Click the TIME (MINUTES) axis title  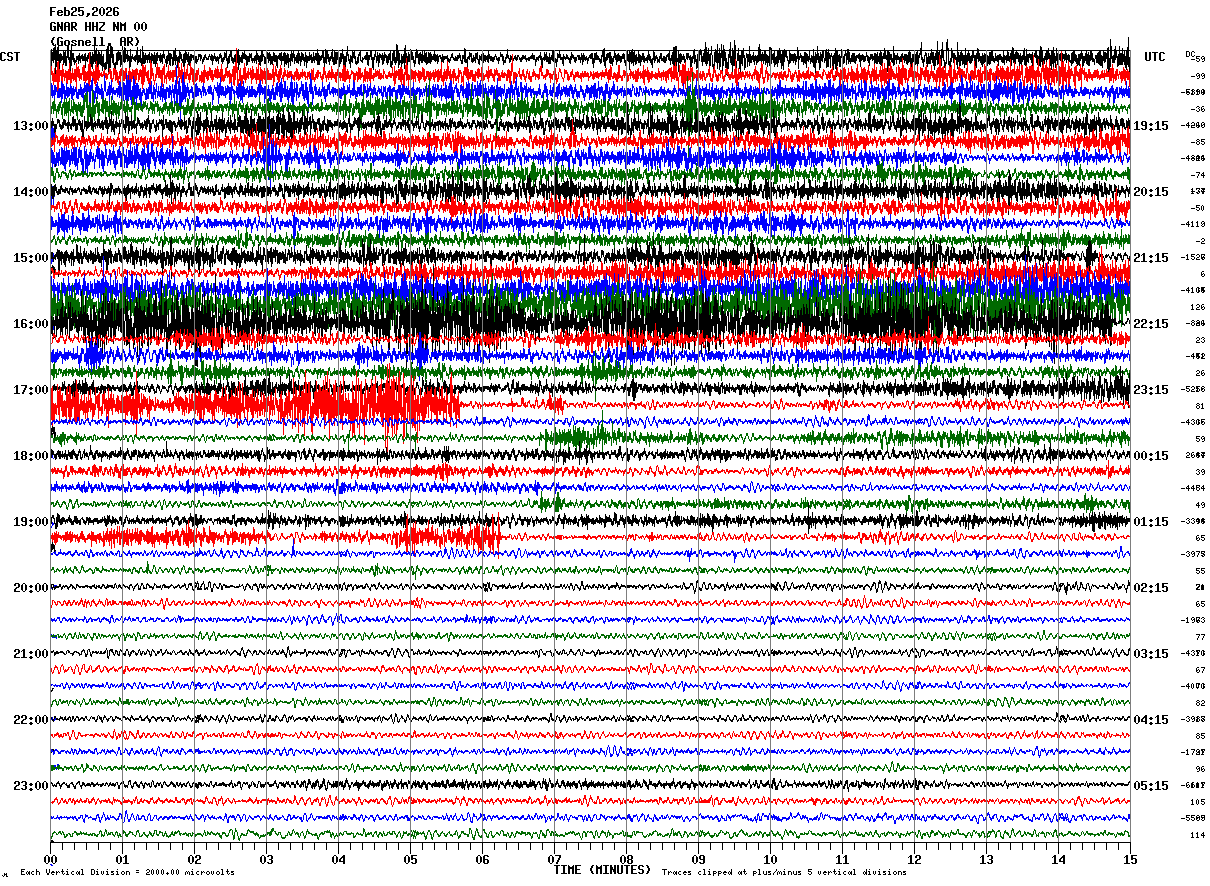point(602,870)
